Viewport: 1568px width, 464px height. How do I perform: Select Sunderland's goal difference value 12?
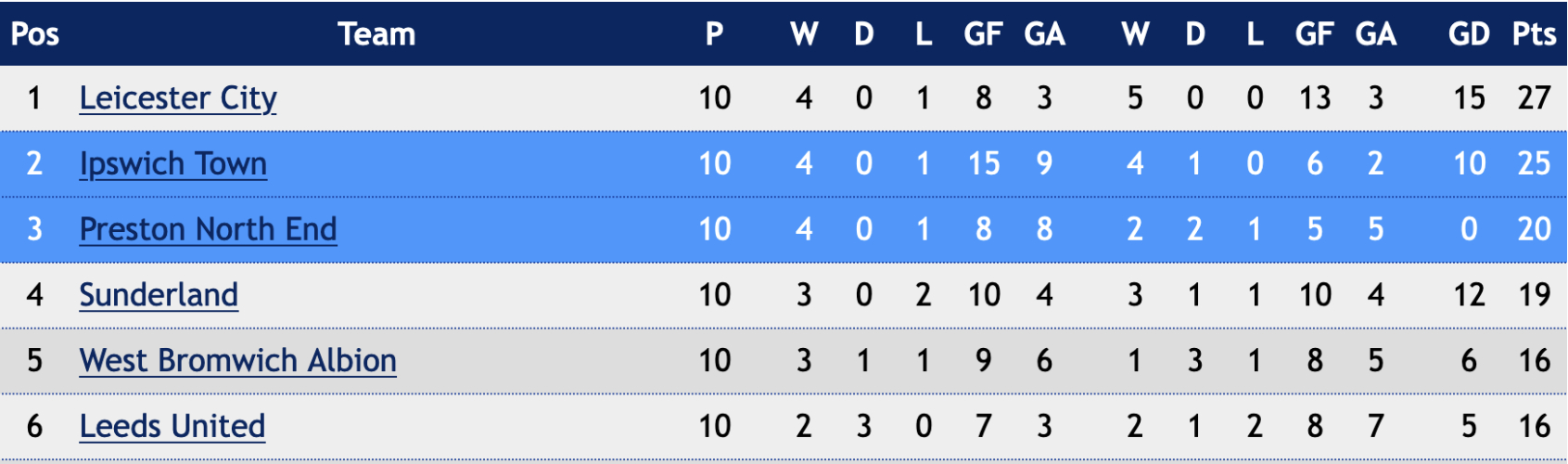1469,295
